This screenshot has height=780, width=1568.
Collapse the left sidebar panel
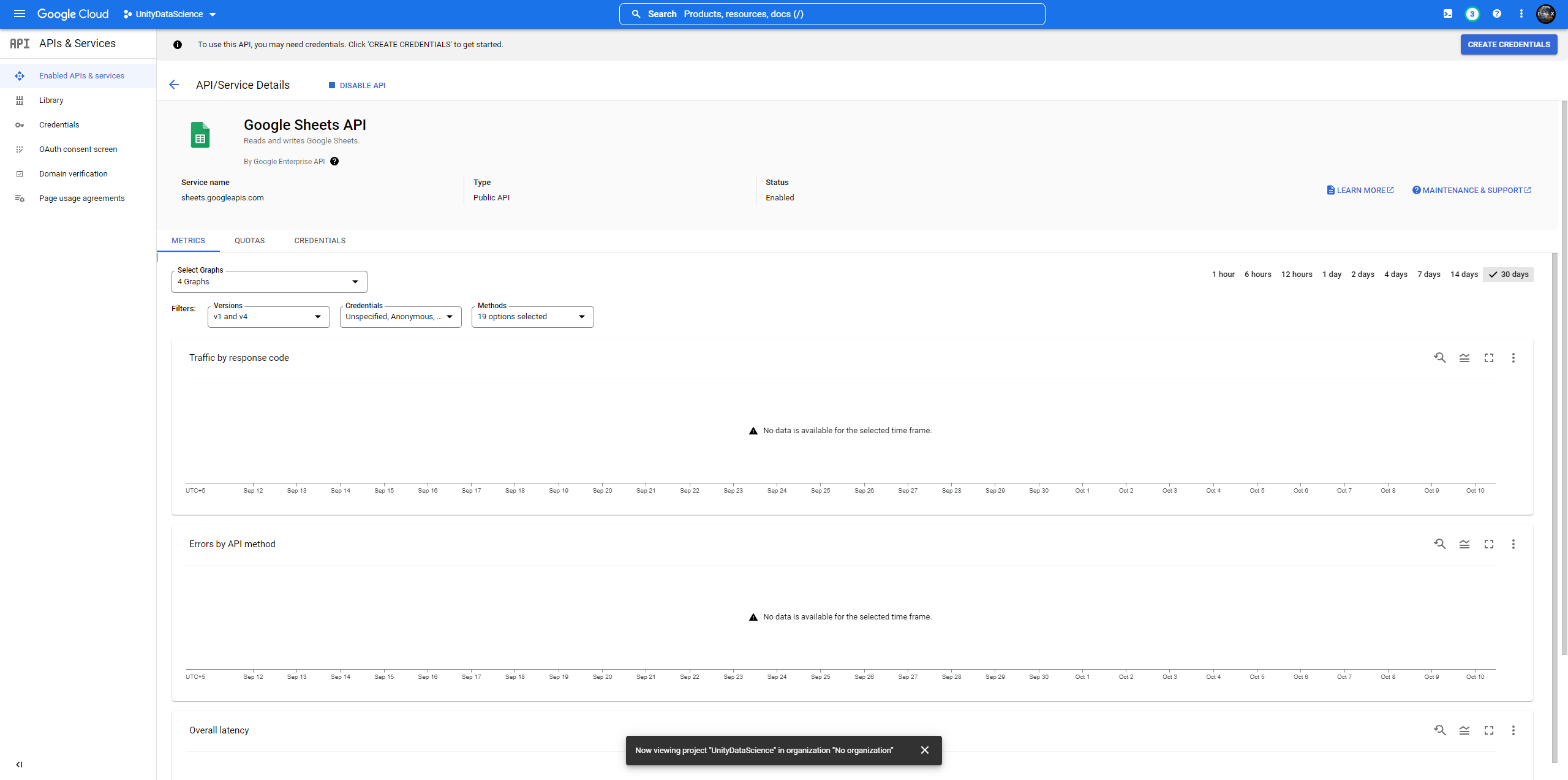(x=20, y=764)
